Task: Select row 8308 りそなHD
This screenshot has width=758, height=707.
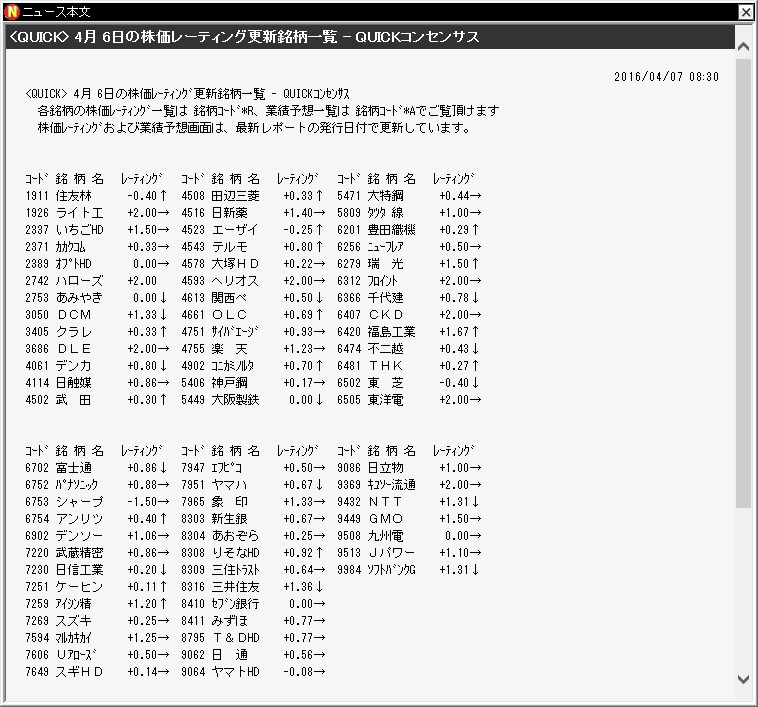Action: click(x=253, y=552)
